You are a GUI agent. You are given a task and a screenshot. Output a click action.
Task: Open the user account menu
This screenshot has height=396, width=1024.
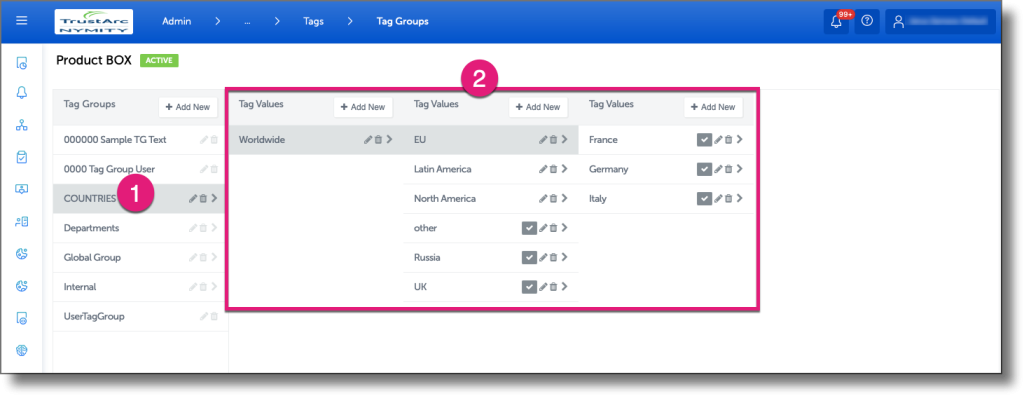(x=940, y=22)
